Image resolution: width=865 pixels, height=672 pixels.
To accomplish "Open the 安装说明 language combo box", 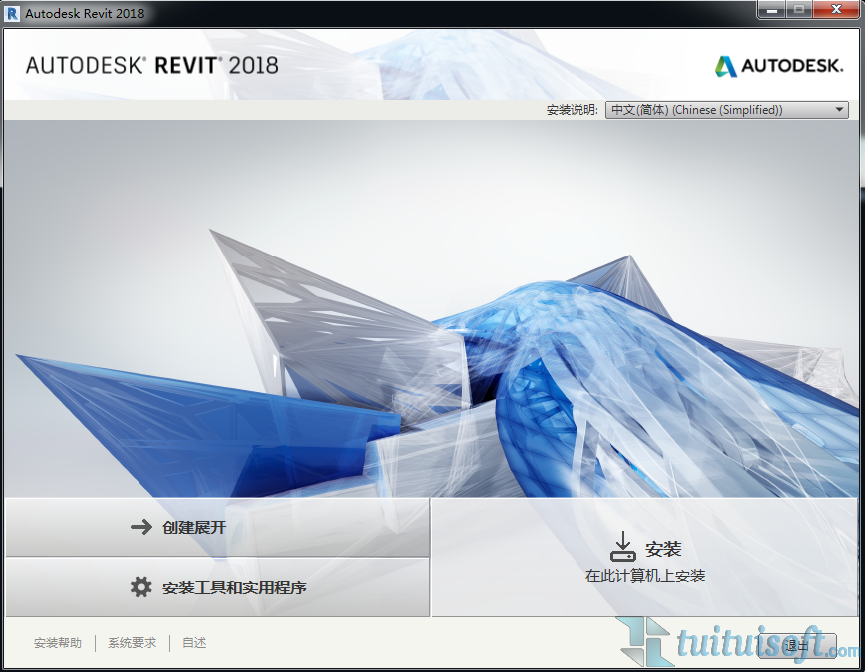I will tap(727, 110).
